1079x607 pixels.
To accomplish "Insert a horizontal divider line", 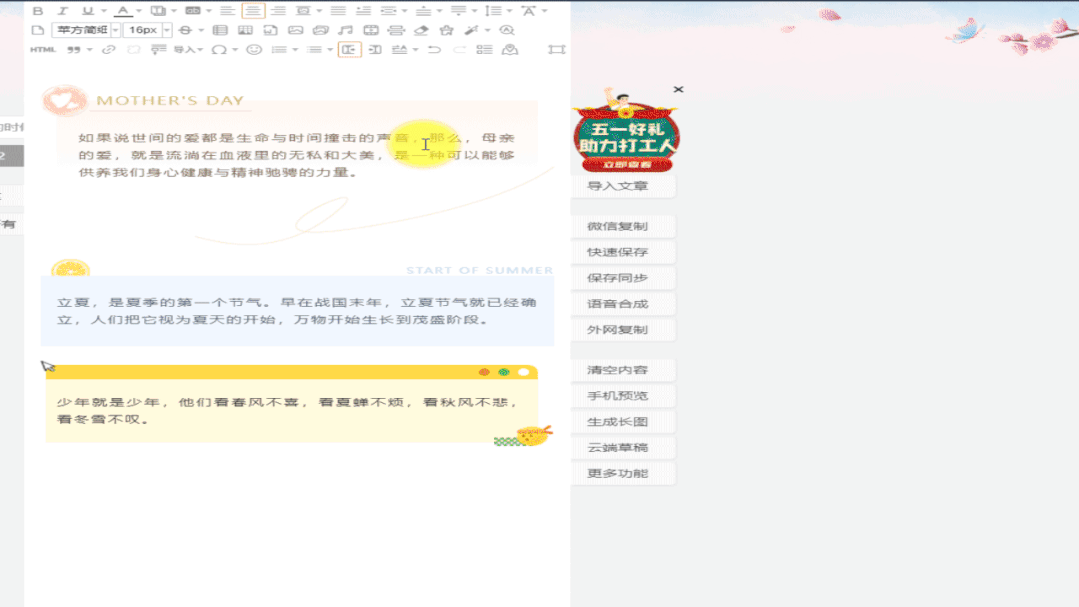I will coord(396,30).
